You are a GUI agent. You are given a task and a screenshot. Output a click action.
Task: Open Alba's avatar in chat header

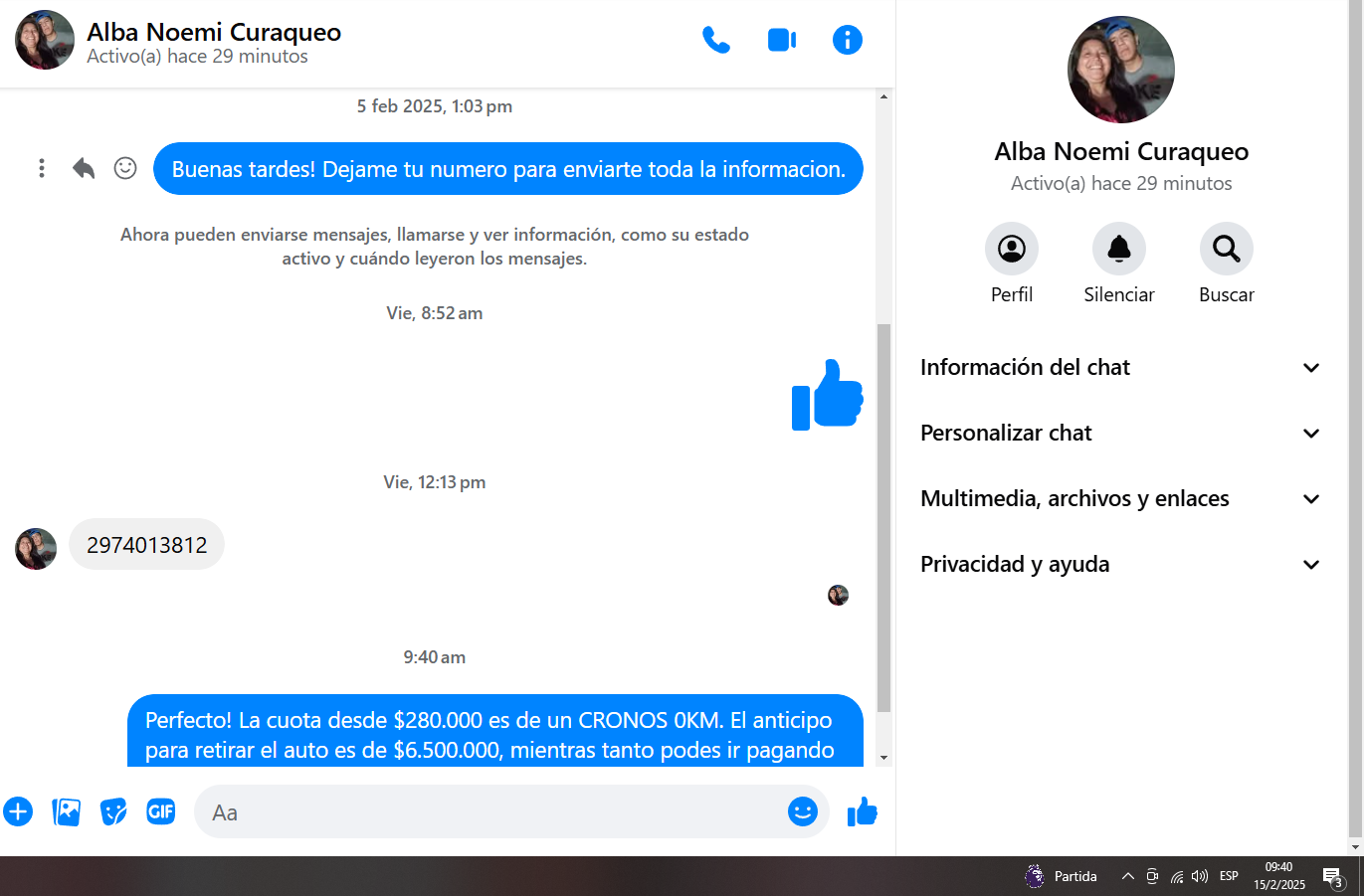click(x=45, y=40)
